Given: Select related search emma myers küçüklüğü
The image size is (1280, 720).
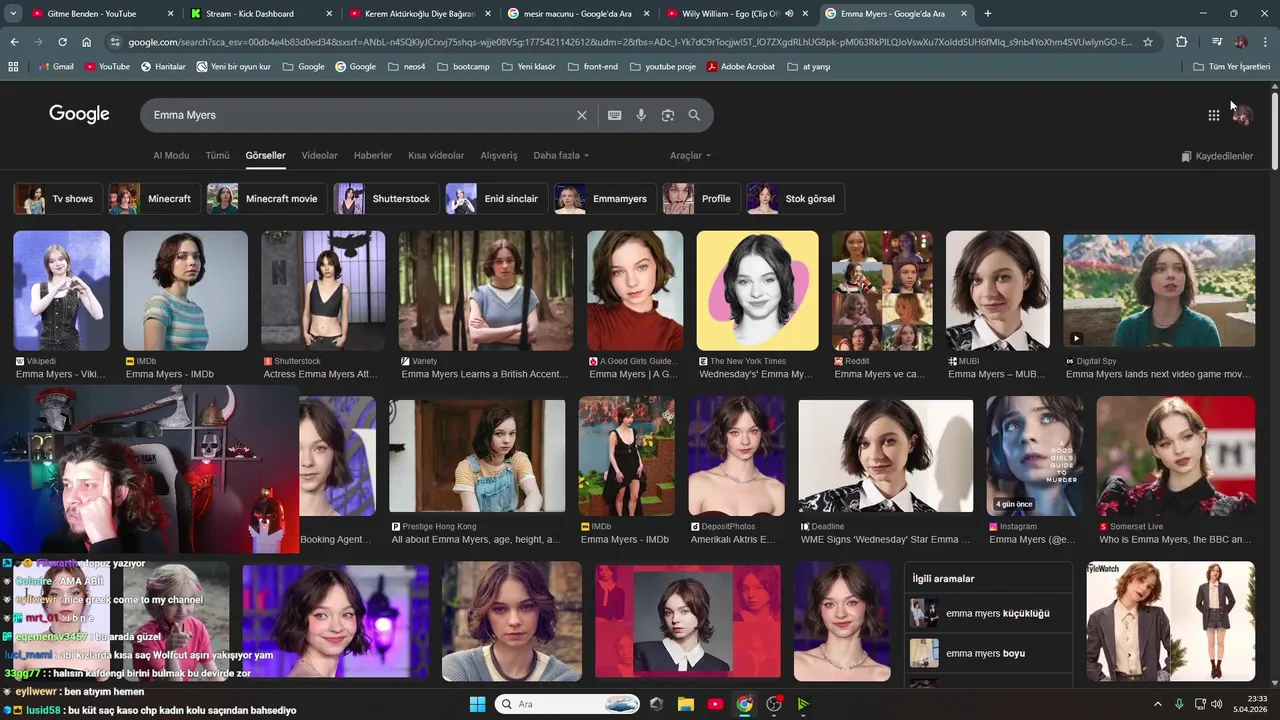Looking at the screenshot, I should pos(989,613).
